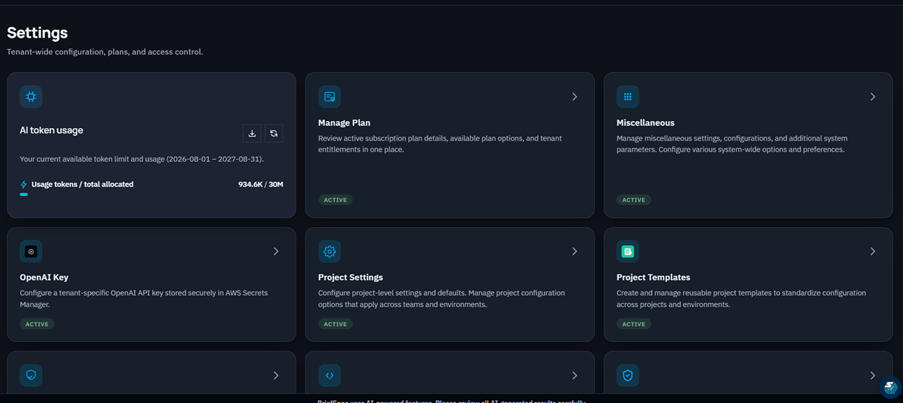
Task: Open OpenAI Key via its chevron arrow
Action: coord(276,252)
